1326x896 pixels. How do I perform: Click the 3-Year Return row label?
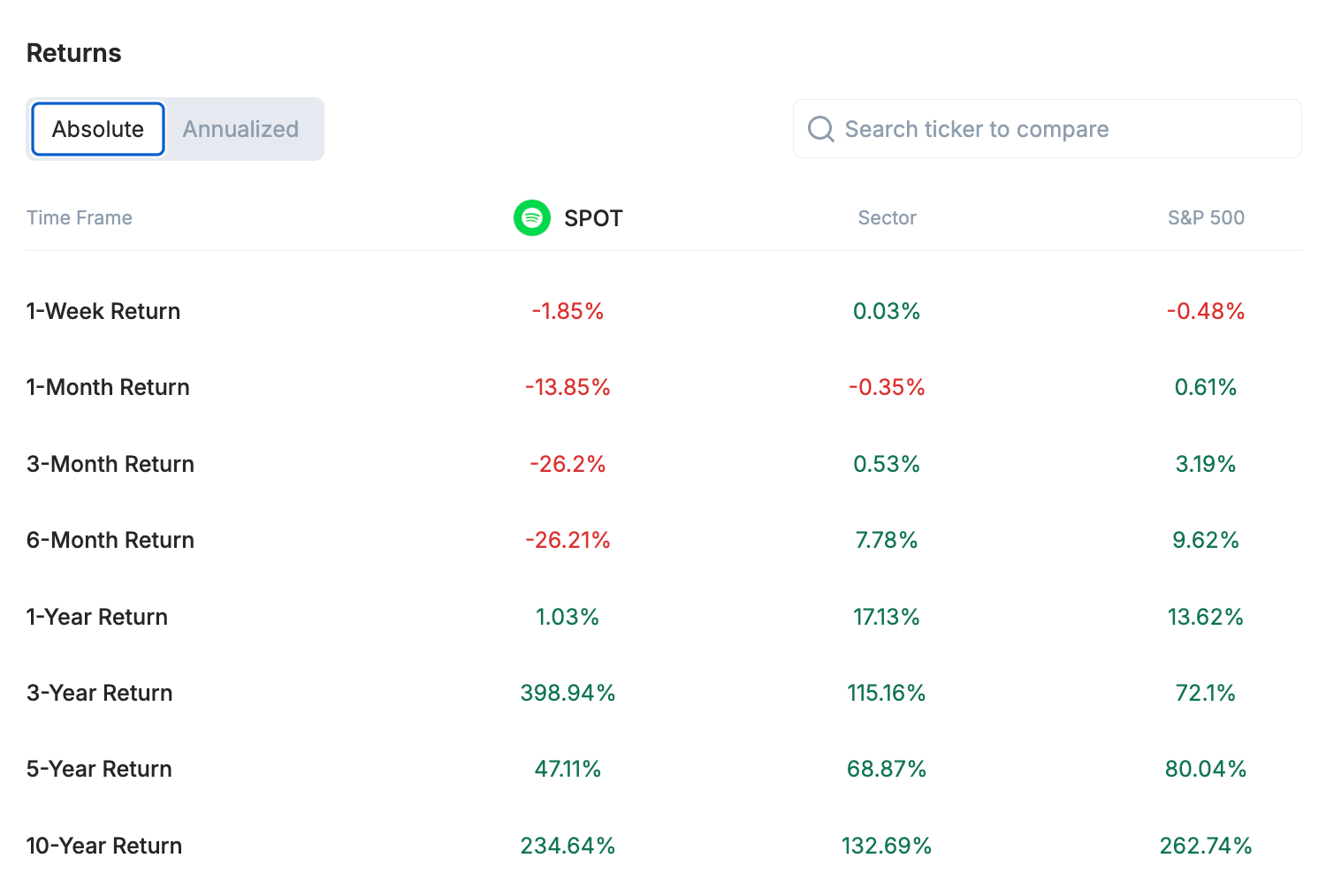pyautogui.click(x=100, y=693)
